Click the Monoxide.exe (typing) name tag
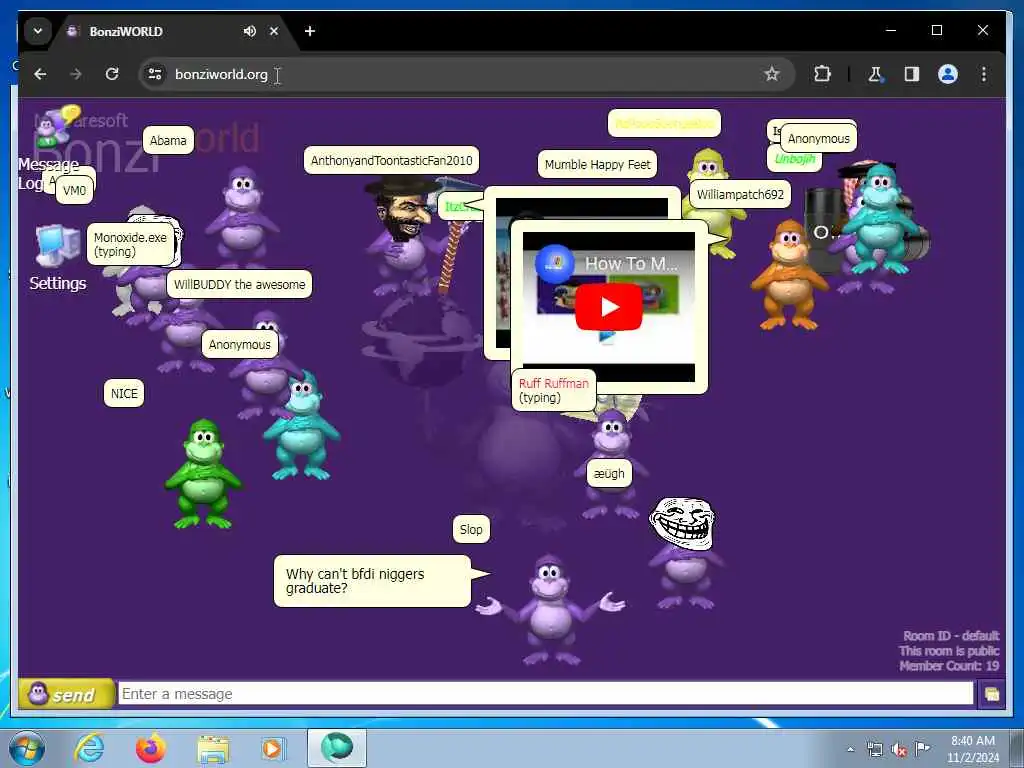 [x=130, y=244]
